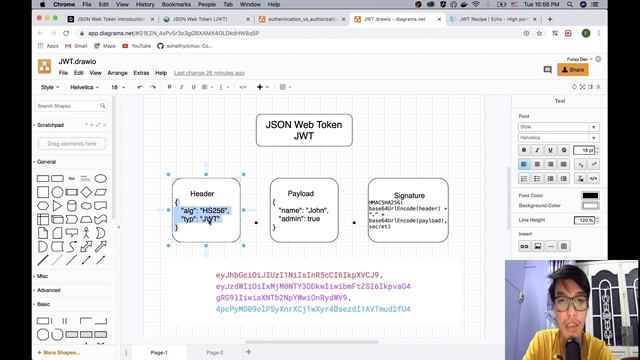Open the Last change 26 minutes ago link
The width and height of the screenshot is (640, 360).
tap(209, 73)
